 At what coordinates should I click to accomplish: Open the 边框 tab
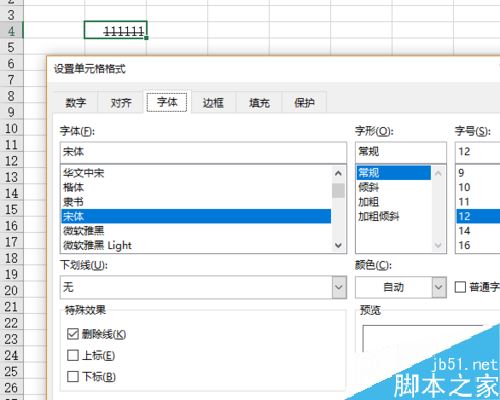tap(213, 103)
